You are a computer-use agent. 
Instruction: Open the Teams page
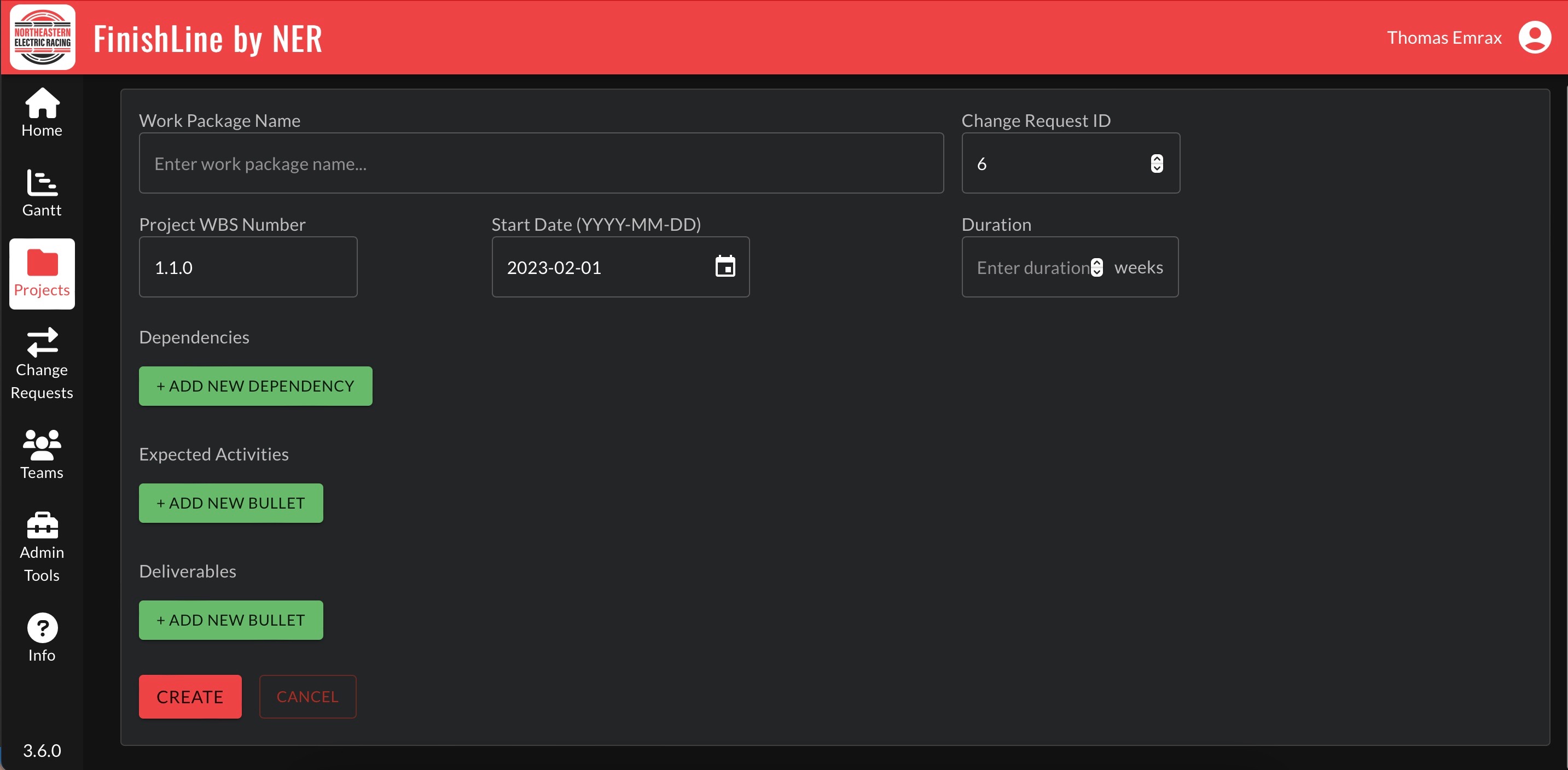point(42,454)
